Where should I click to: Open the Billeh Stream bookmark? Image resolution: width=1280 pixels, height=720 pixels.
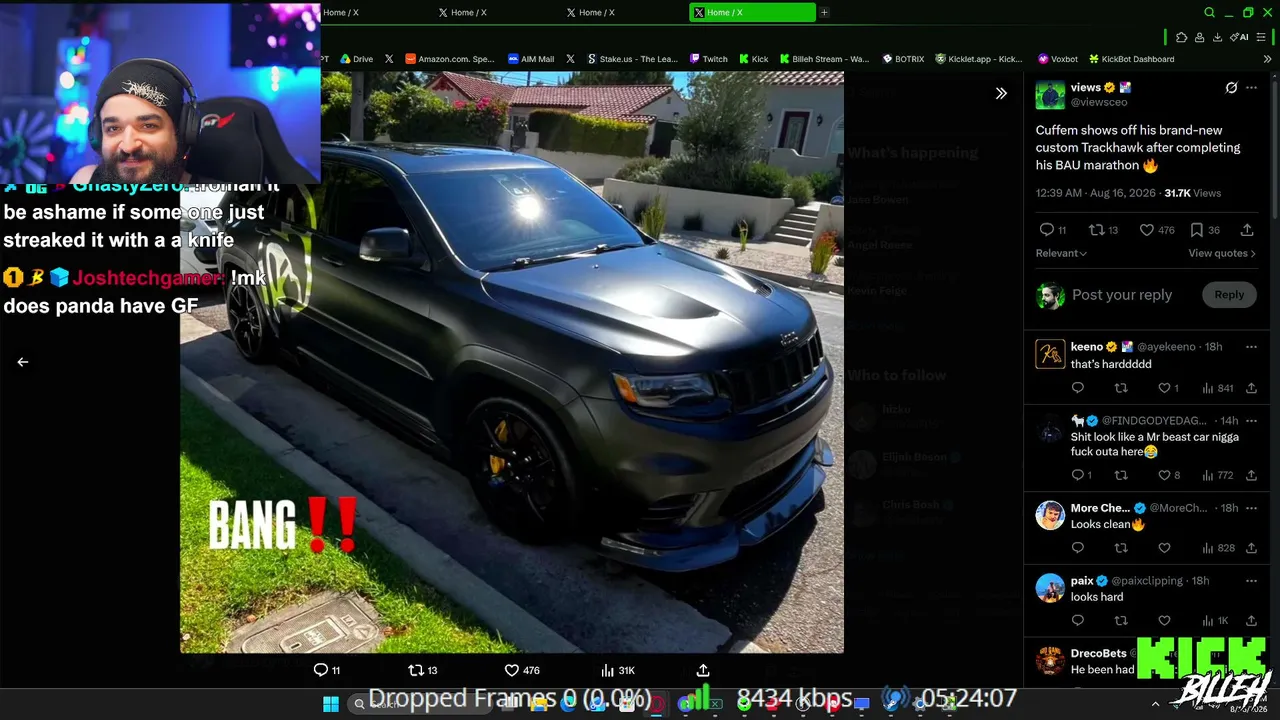pyautogui.click(x=825, y=59)
